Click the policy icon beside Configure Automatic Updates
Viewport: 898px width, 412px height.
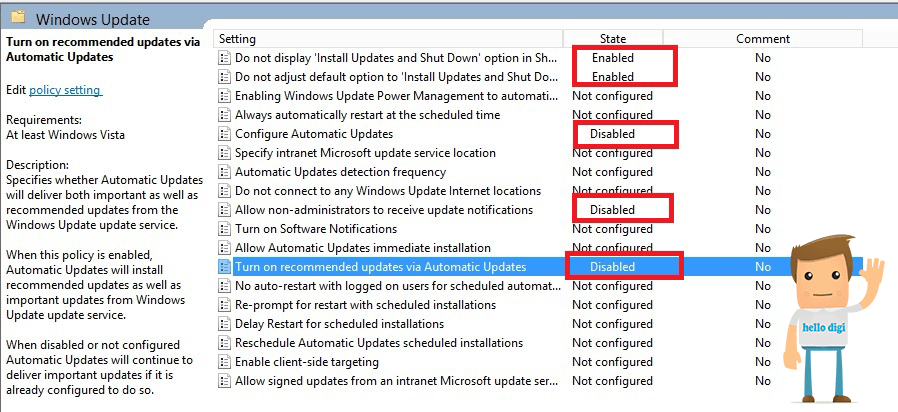coord(224,134)
